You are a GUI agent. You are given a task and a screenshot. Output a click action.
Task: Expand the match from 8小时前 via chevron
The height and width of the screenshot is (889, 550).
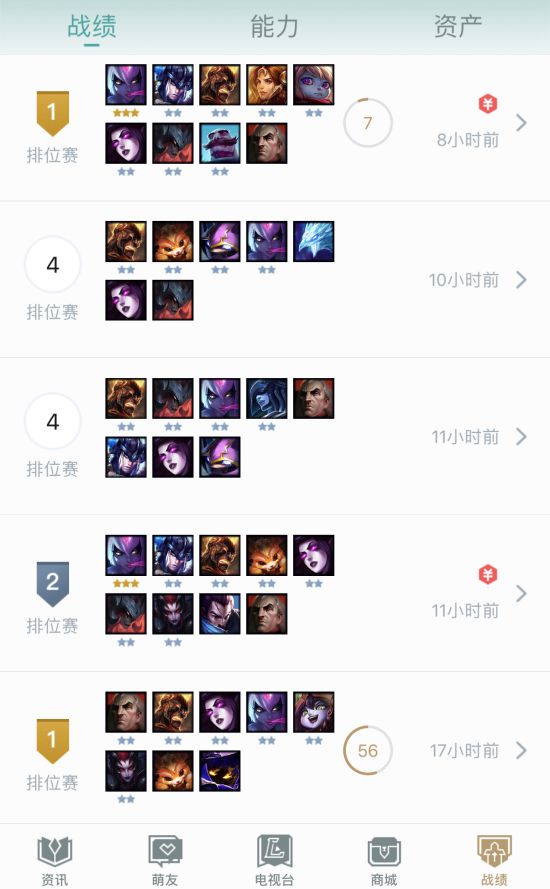(522, 122)
